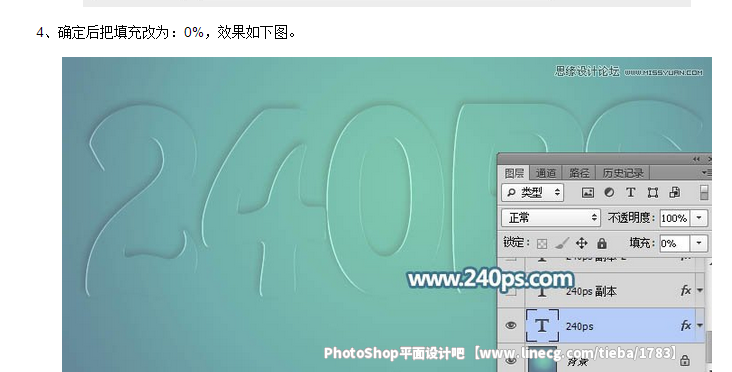Toggle visibility of the 背景 layer
This screenshot has width=732, height=372.
pos(511,360)
